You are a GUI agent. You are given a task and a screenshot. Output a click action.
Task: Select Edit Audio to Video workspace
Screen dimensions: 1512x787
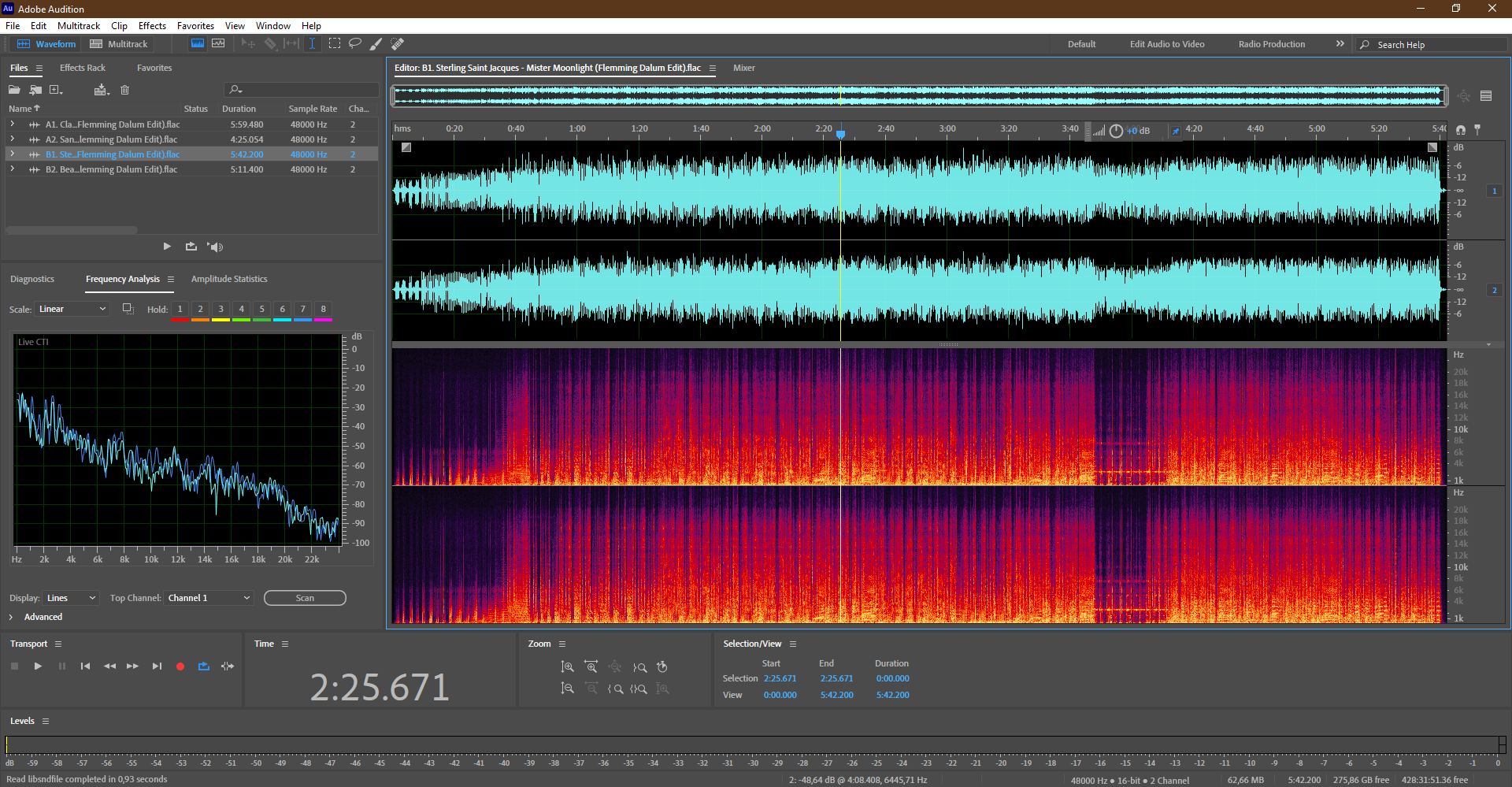1167,44
